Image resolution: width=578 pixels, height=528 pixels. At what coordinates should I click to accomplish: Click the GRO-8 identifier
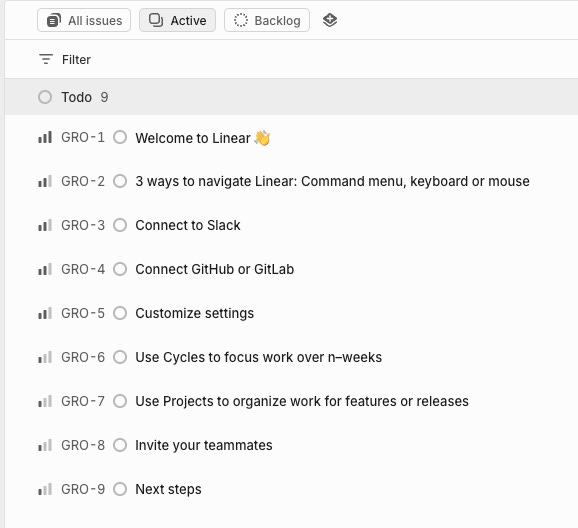83,445
